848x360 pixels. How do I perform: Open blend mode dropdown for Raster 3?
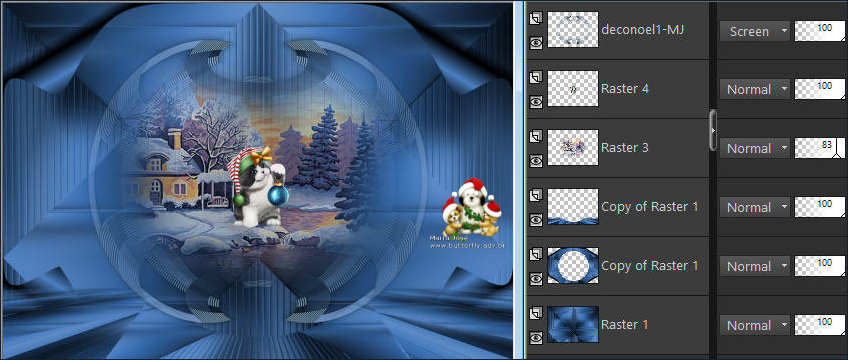(x=755, y=148)
